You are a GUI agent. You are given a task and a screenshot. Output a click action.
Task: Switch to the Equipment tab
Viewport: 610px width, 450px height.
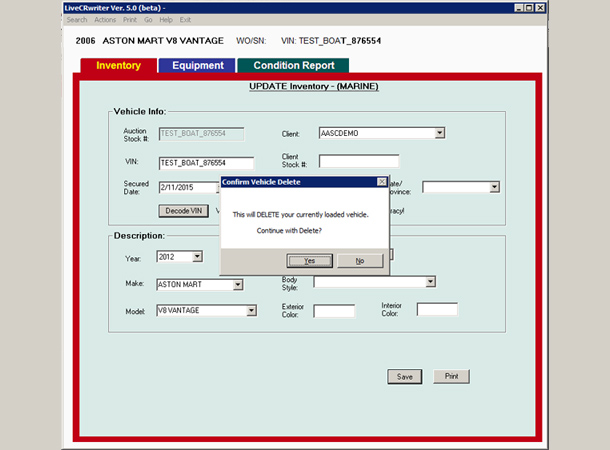click(198, 65)
